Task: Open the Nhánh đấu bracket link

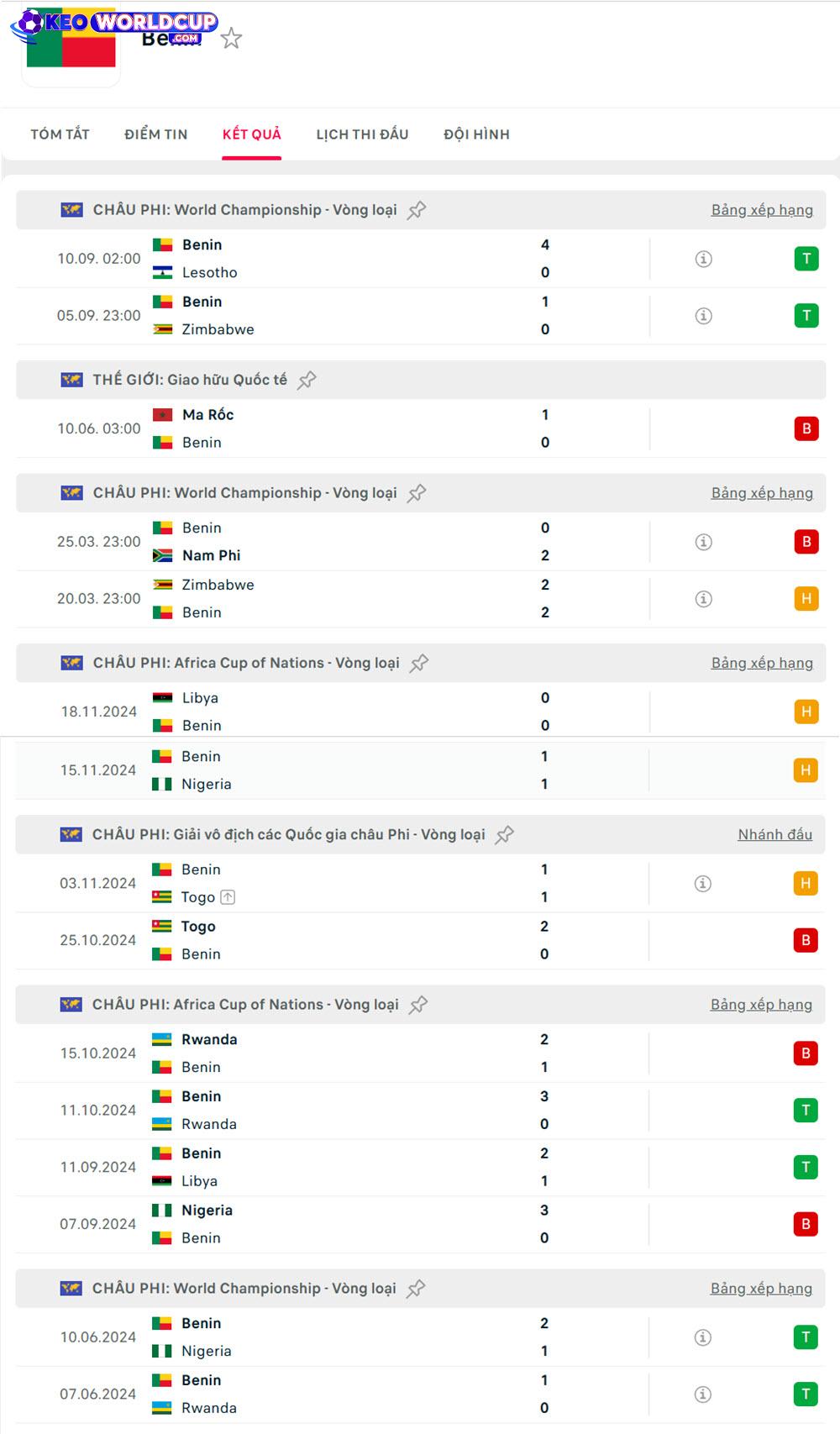Action: coord(774,834)
